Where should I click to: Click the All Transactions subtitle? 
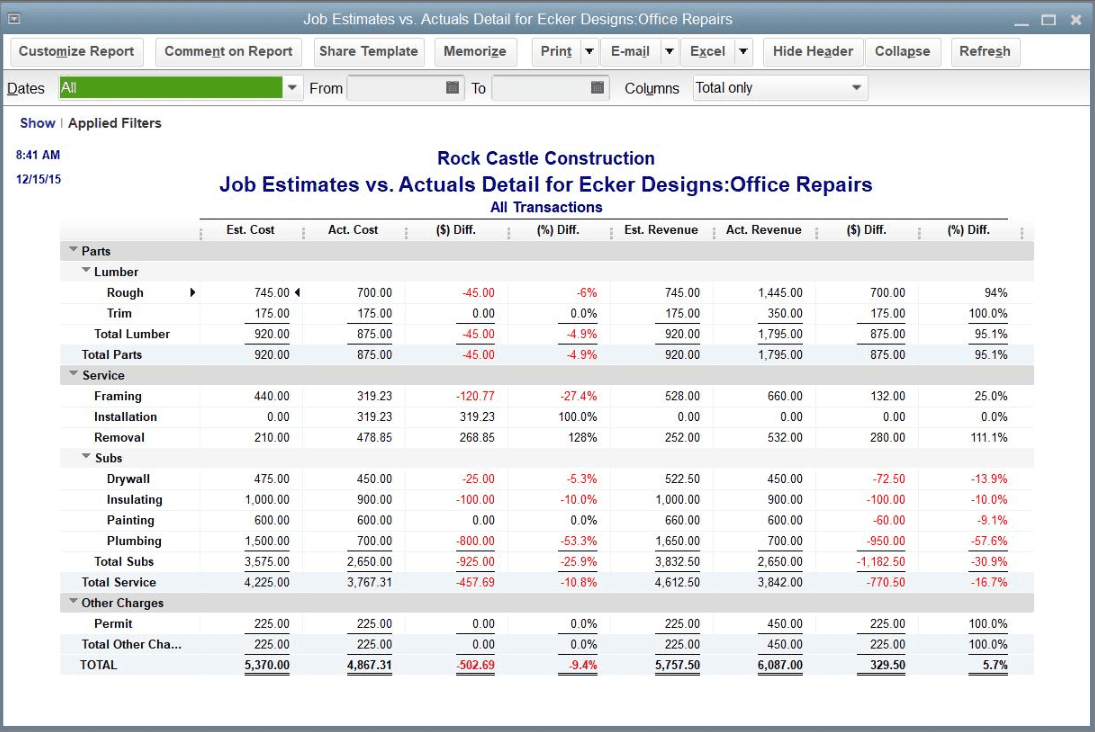[x=546, y=207]
